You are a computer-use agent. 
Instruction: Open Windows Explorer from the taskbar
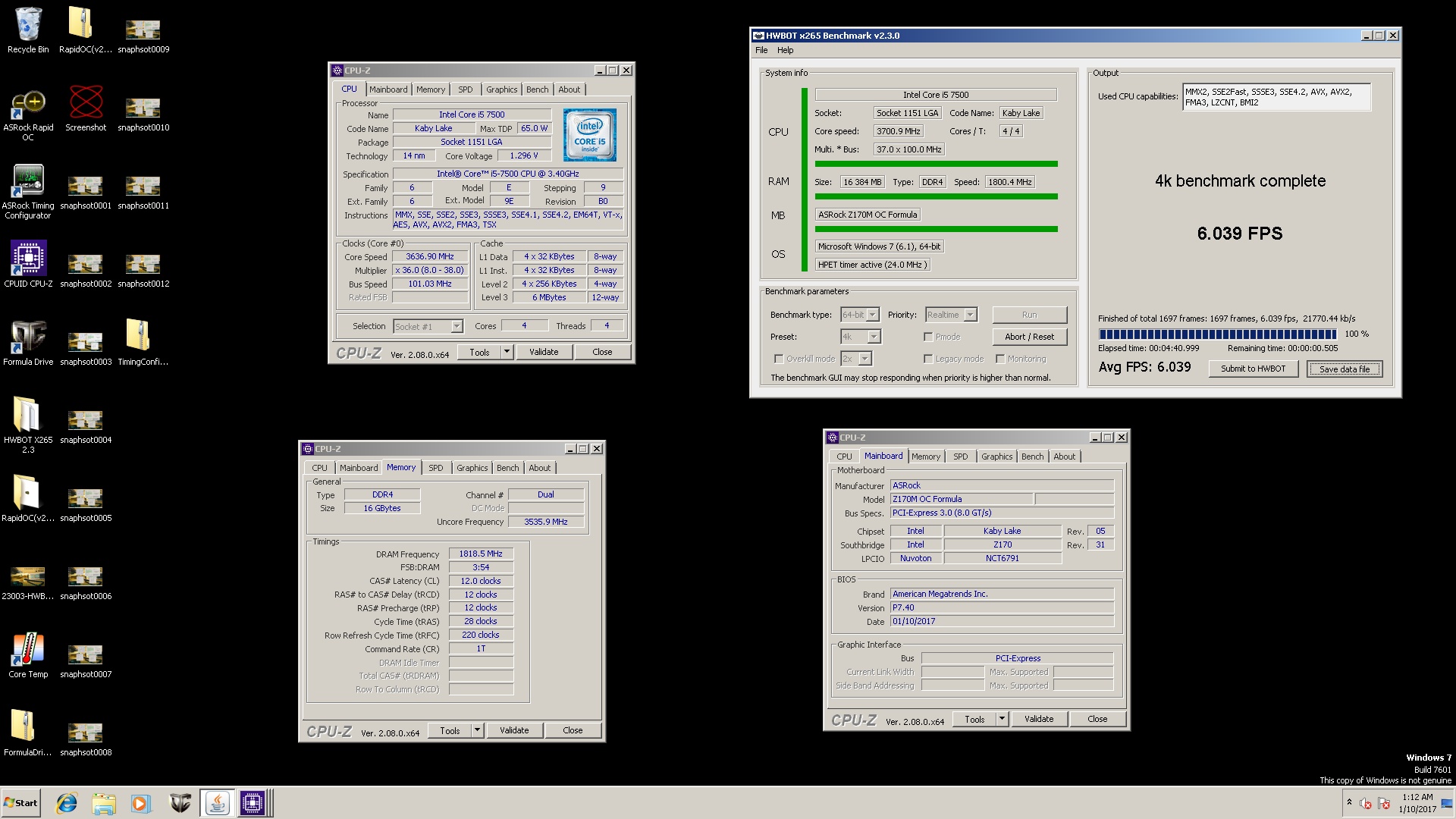tap(104, 803)
